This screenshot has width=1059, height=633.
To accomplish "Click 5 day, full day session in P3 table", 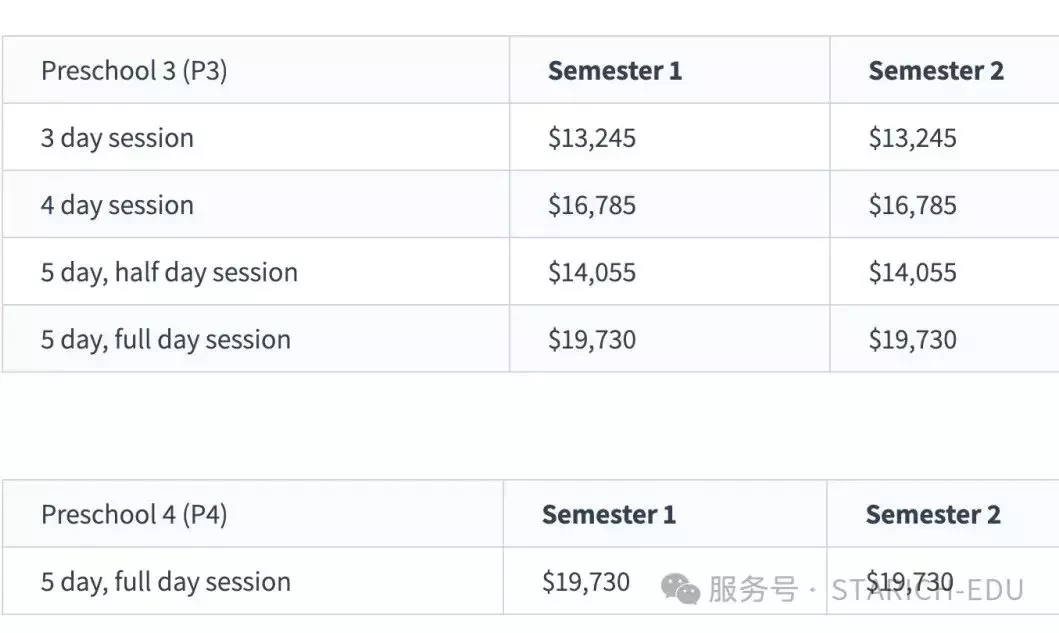I will 165,339.
